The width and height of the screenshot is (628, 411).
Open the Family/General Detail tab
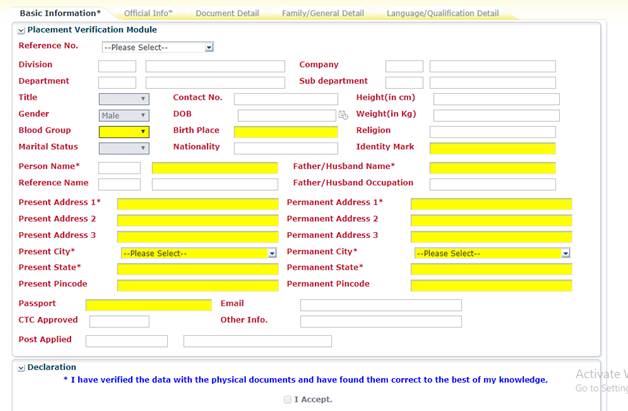[x=323, y=13]
